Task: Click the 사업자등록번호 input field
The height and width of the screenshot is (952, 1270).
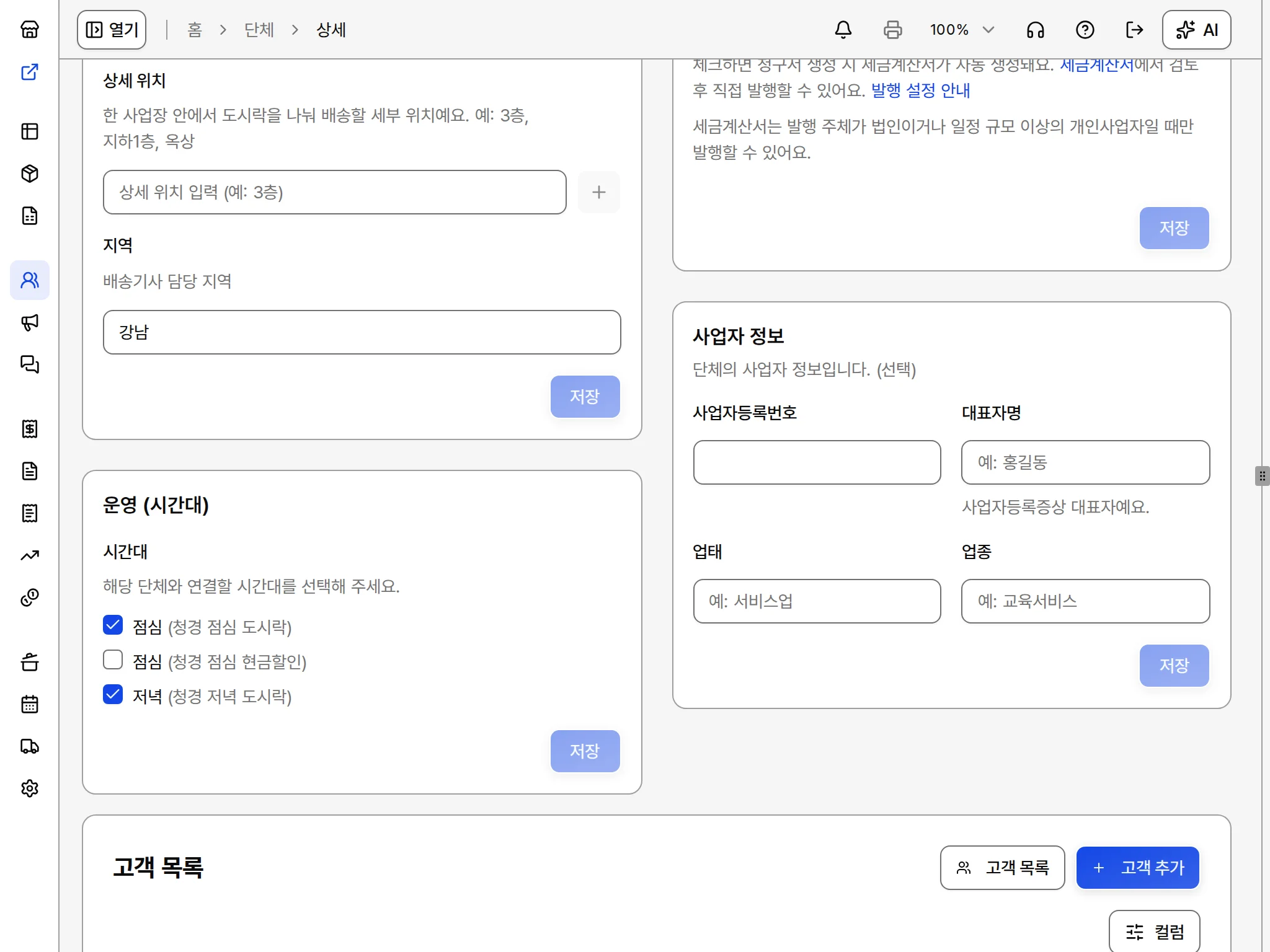Action: [817, 462]
